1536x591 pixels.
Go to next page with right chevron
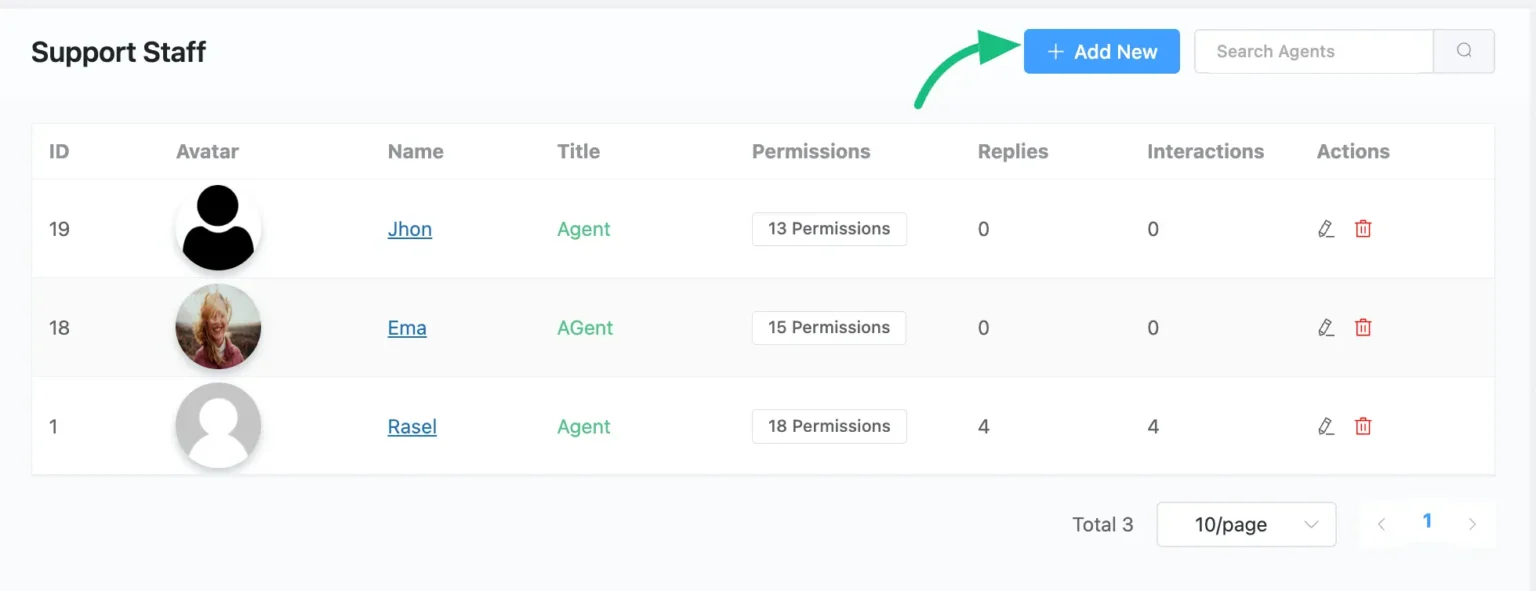(x=1472, y=524)
